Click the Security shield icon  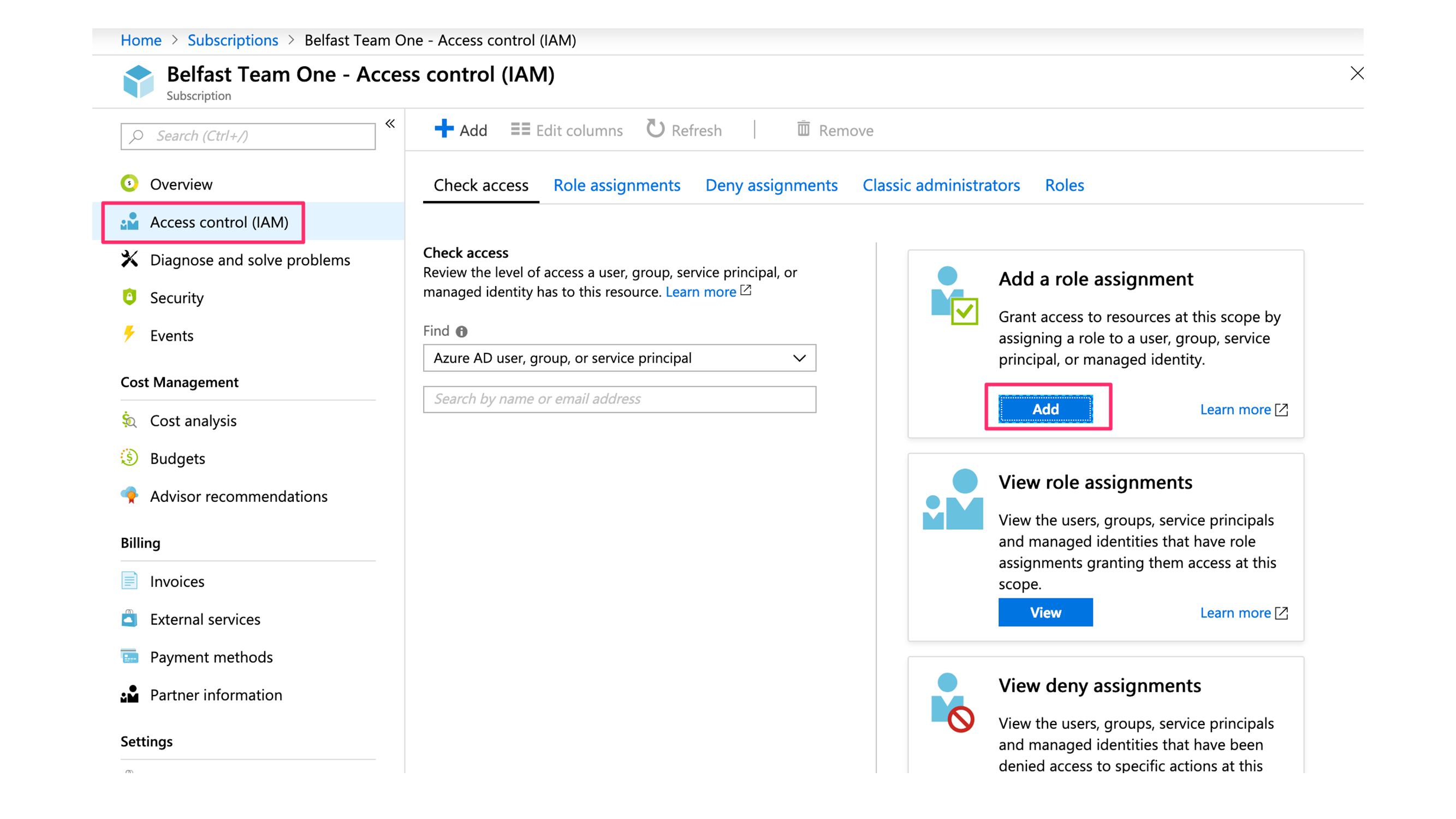tap(129, 298)
